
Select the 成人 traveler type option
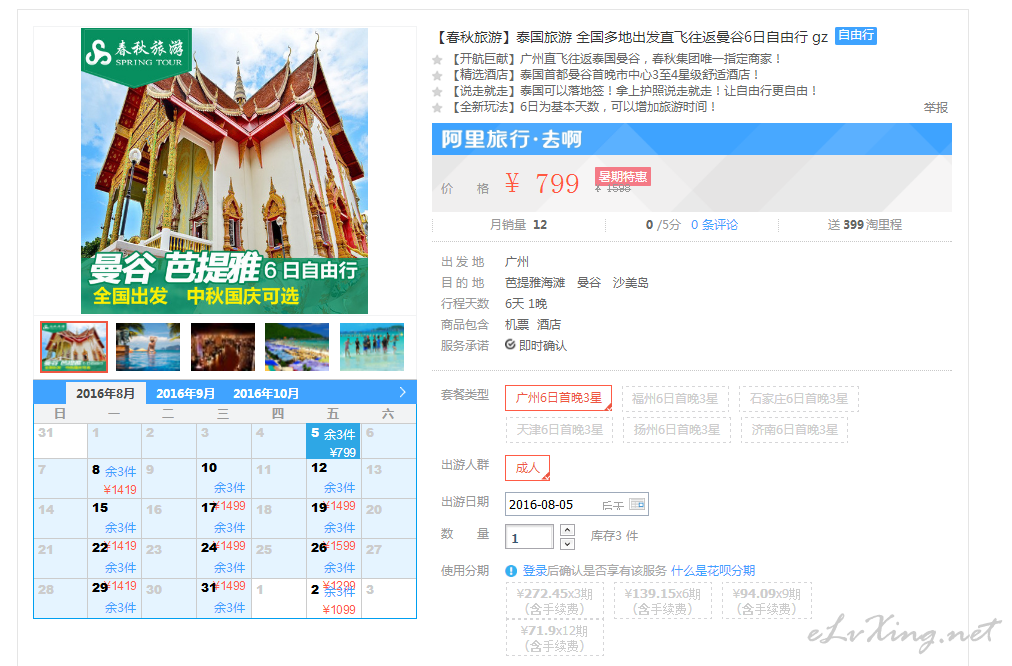click(x=527, y=468)
